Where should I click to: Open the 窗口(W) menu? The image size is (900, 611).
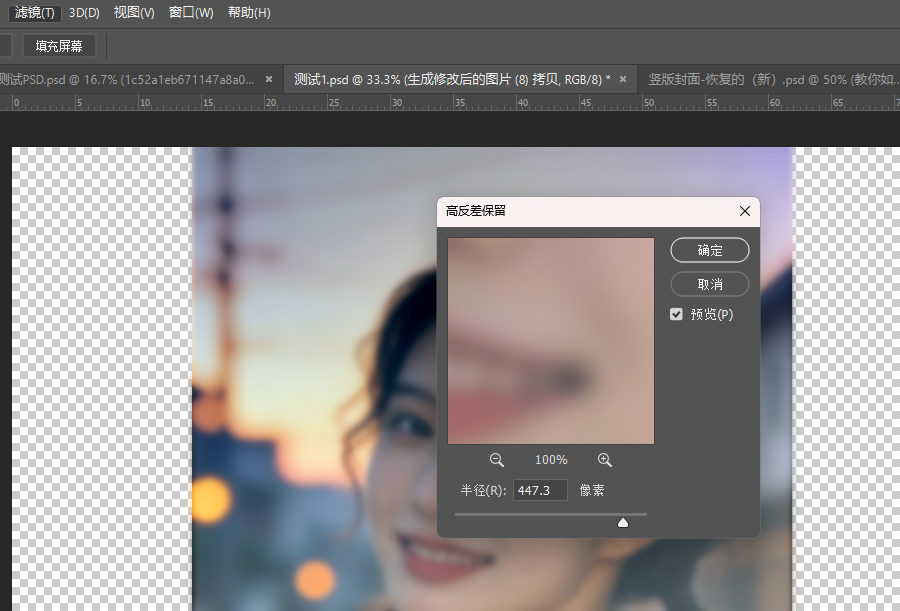191,13
